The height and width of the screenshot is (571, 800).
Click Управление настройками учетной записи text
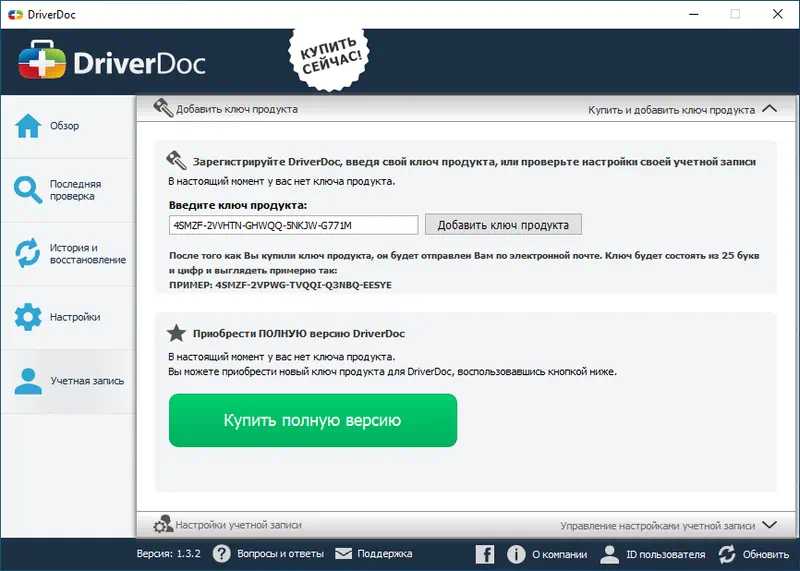pyautogui.click(x=658, y=526)
